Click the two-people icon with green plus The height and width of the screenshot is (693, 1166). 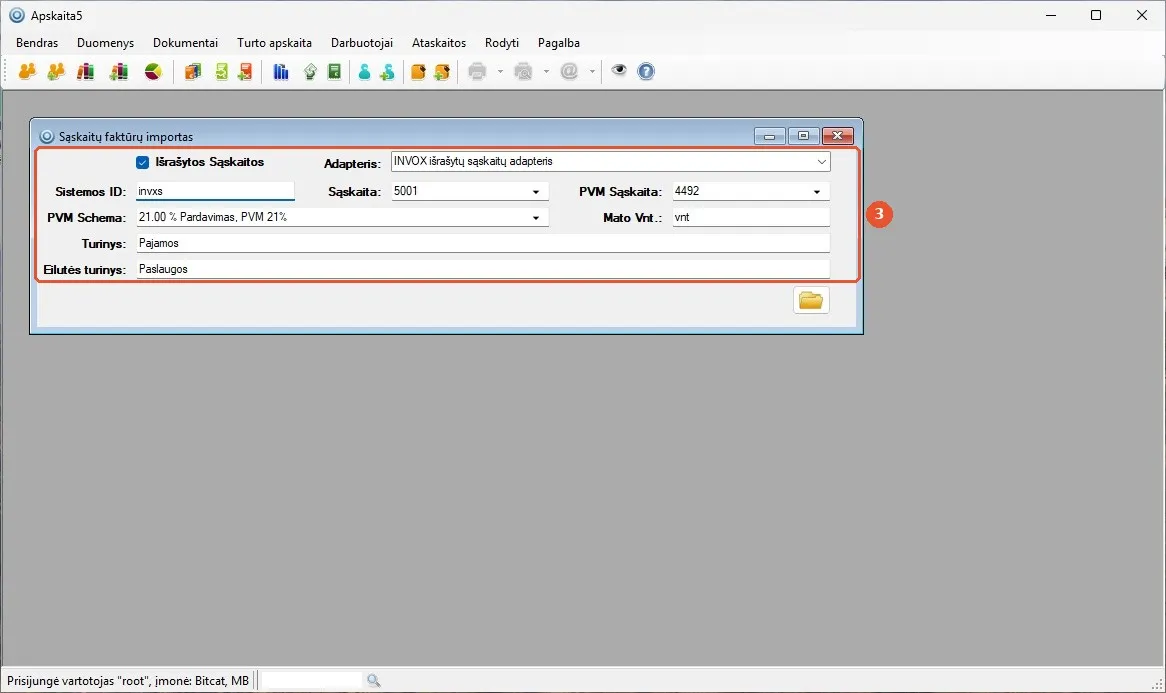56,71
